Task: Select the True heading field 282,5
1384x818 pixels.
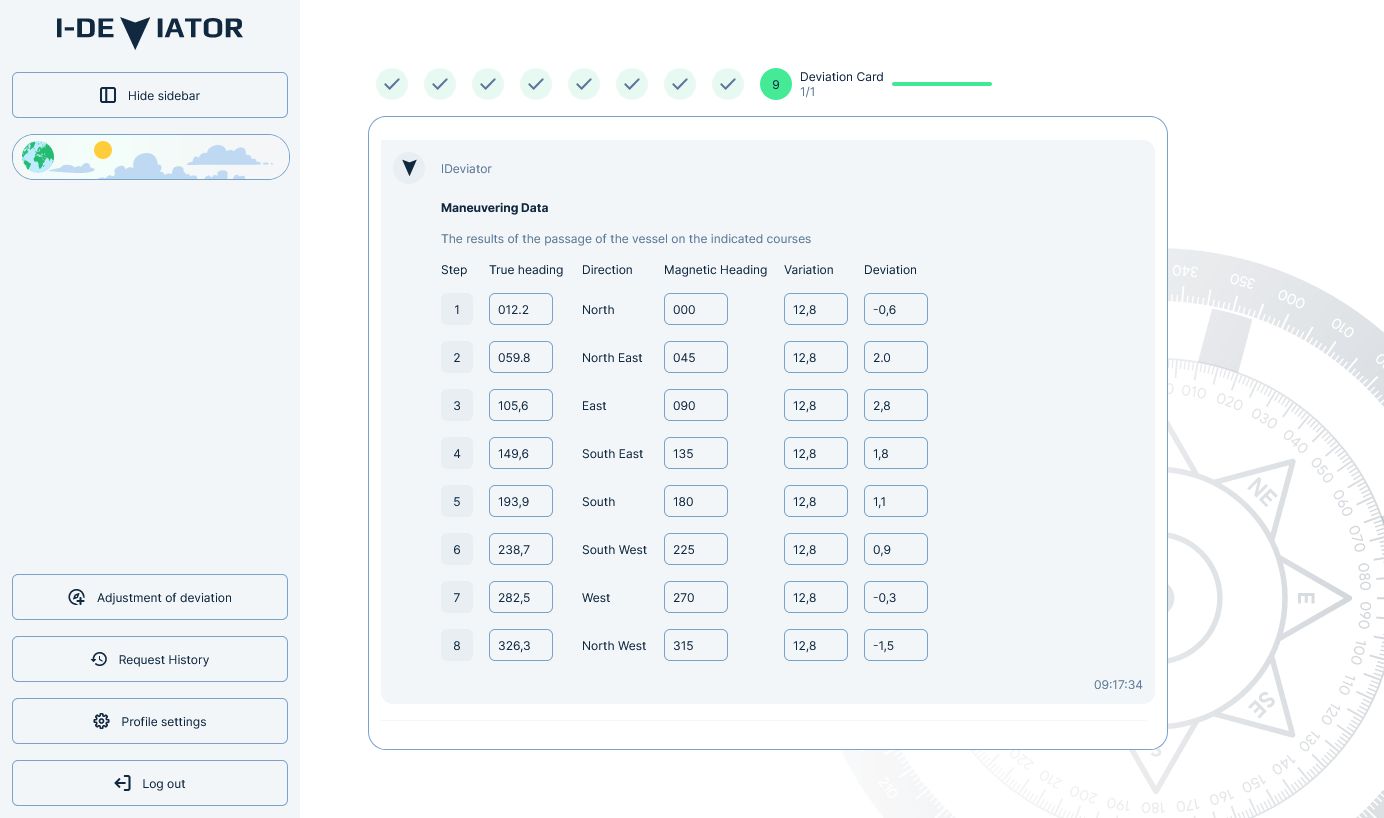Action: click(x=521, y=597)
